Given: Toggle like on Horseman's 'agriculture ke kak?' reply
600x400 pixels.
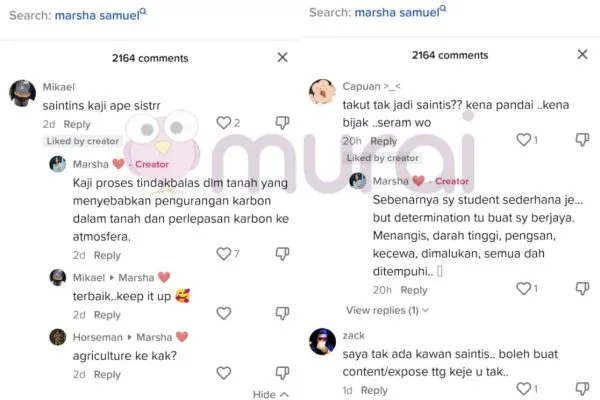Looking at the screenshot, I should pos(223,373).
